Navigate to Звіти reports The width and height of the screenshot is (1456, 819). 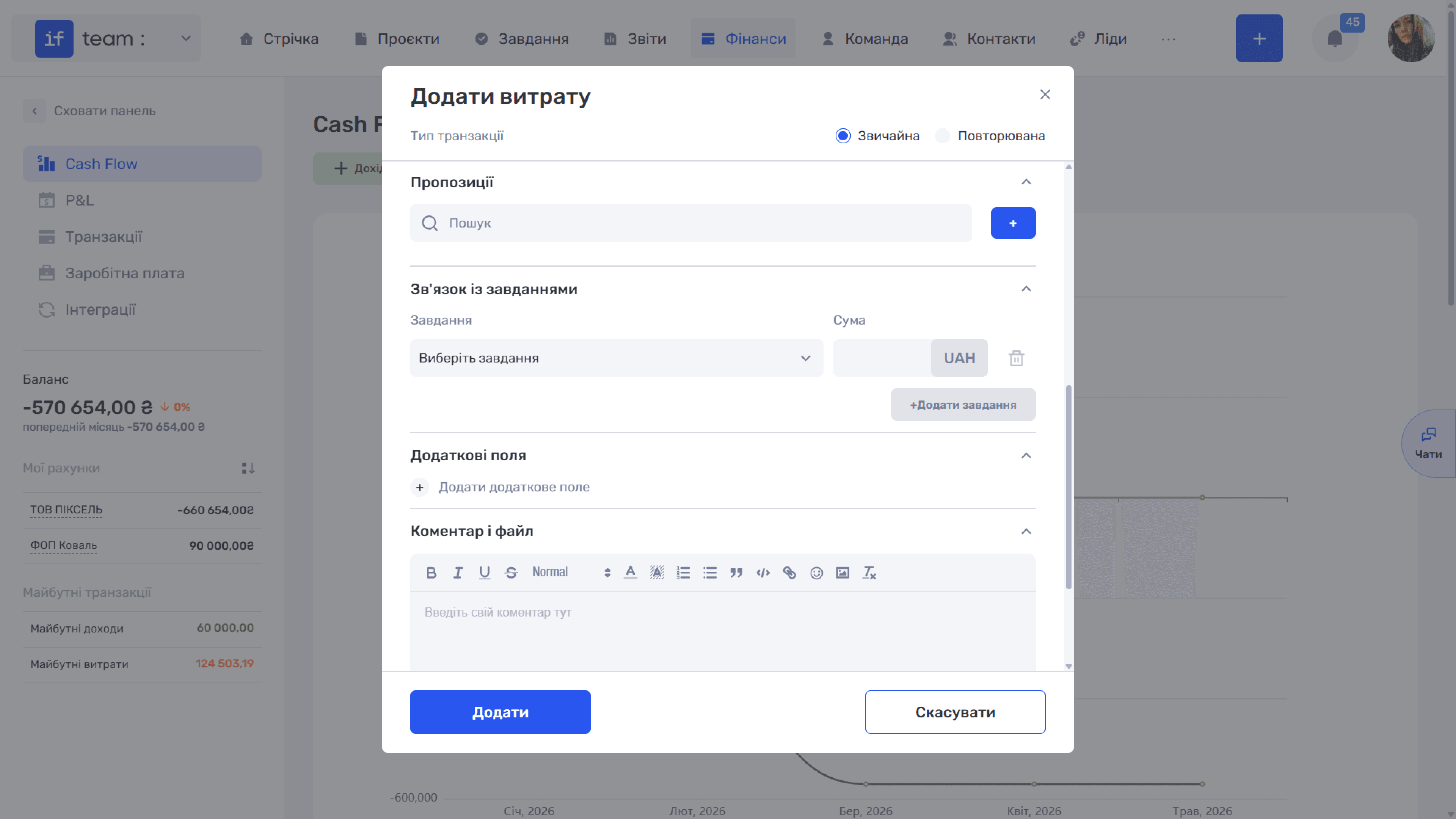click(635, 38)
